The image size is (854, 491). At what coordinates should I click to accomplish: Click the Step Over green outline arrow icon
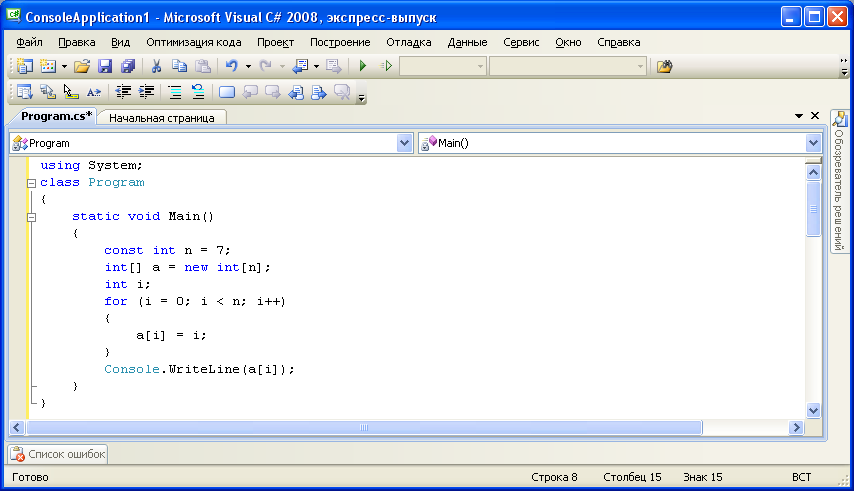386,66
